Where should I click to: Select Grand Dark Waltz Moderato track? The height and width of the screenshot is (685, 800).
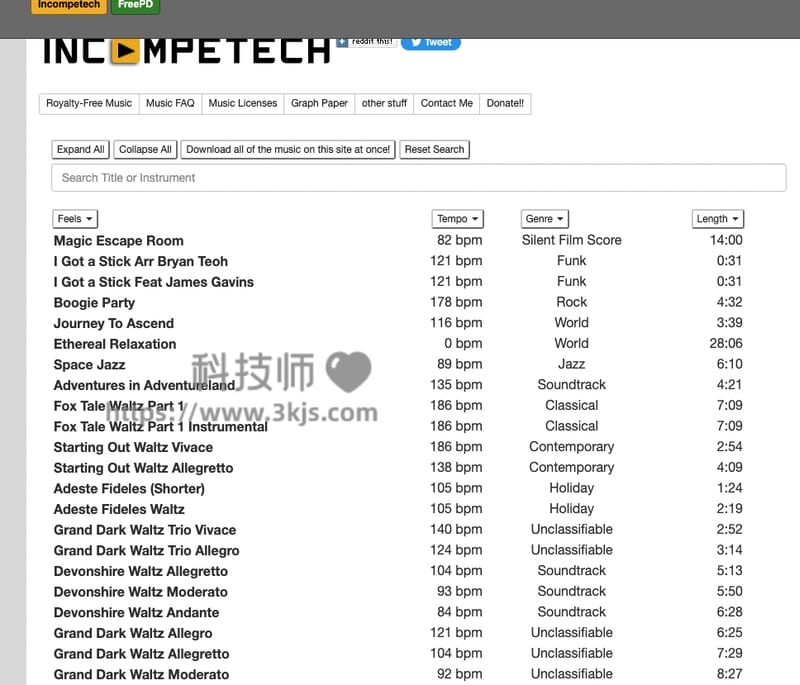click(141, 674)
